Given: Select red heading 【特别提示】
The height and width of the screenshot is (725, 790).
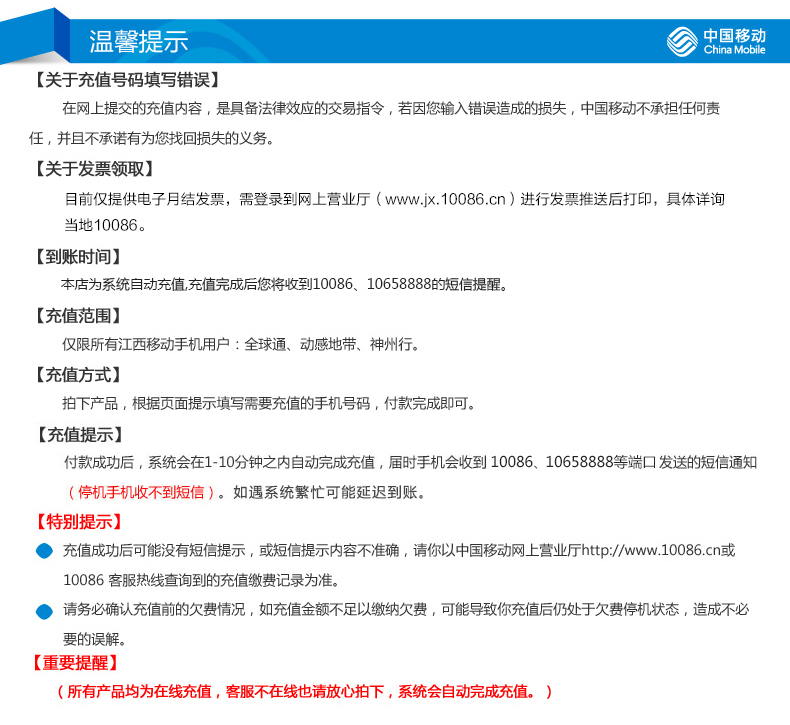Looking at the screenshot, I should pos(78,521).
